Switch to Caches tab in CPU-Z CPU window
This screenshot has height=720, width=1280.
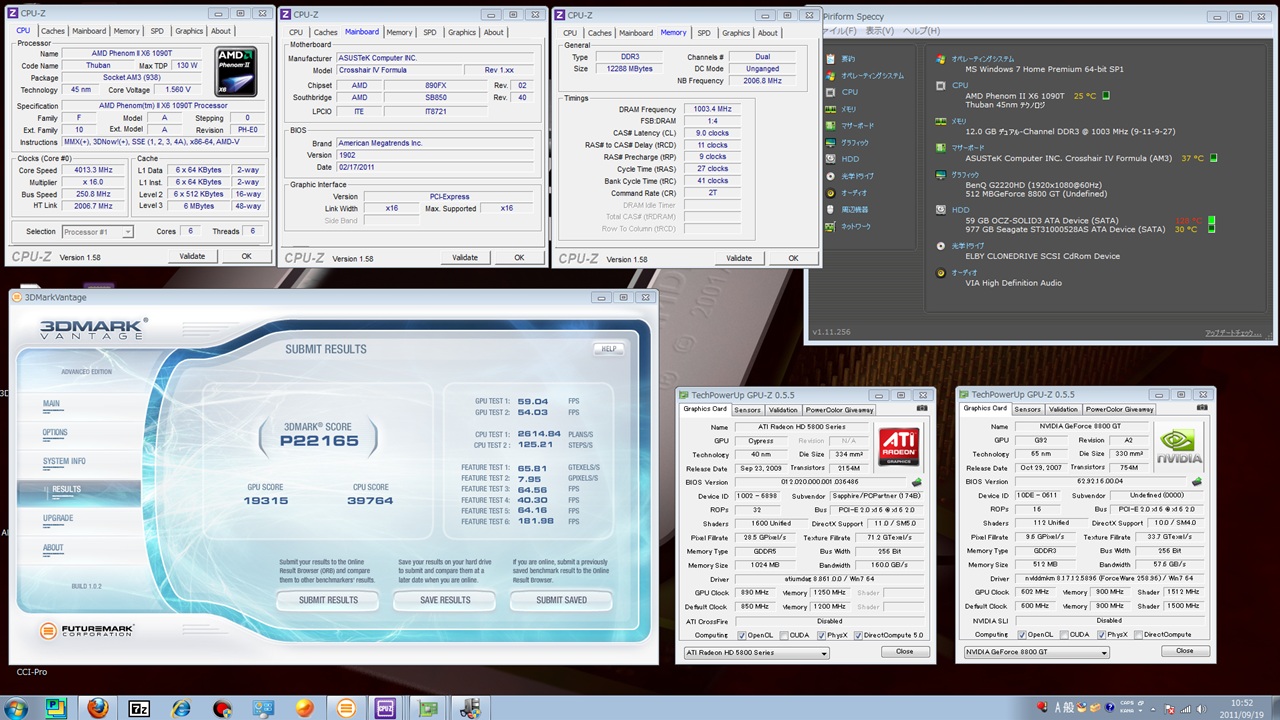54,31
